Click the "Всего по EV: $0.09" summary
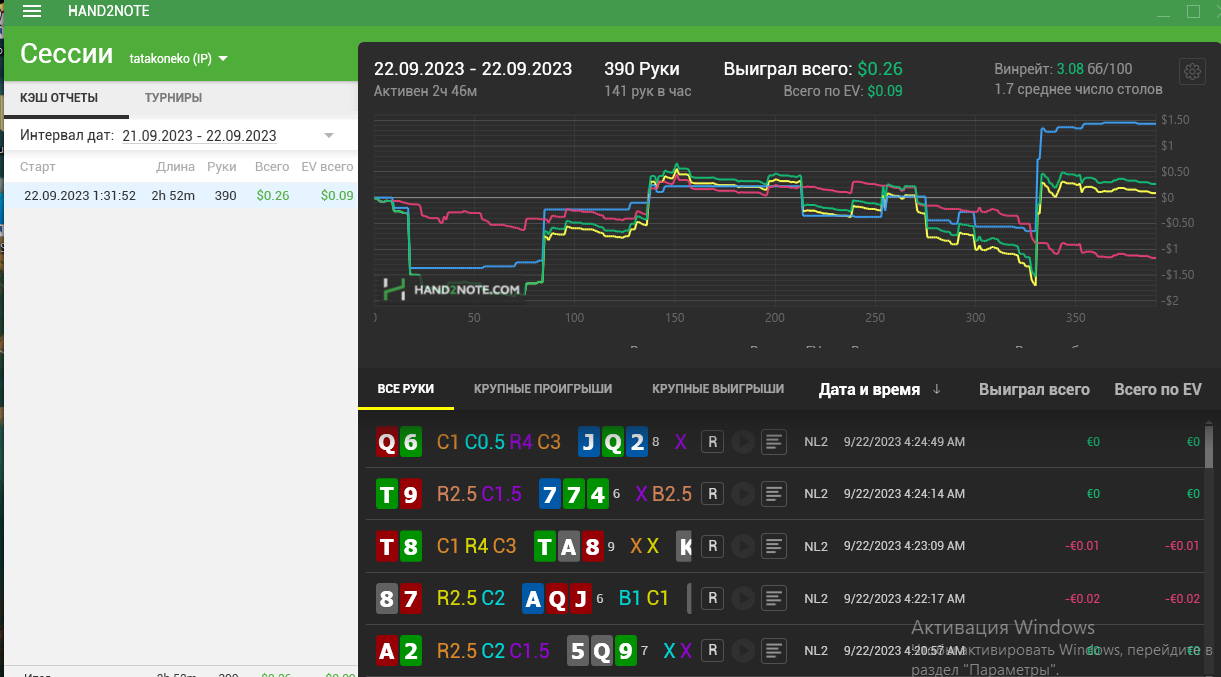This screenshot has width=1221, height=677. point(843,91)
